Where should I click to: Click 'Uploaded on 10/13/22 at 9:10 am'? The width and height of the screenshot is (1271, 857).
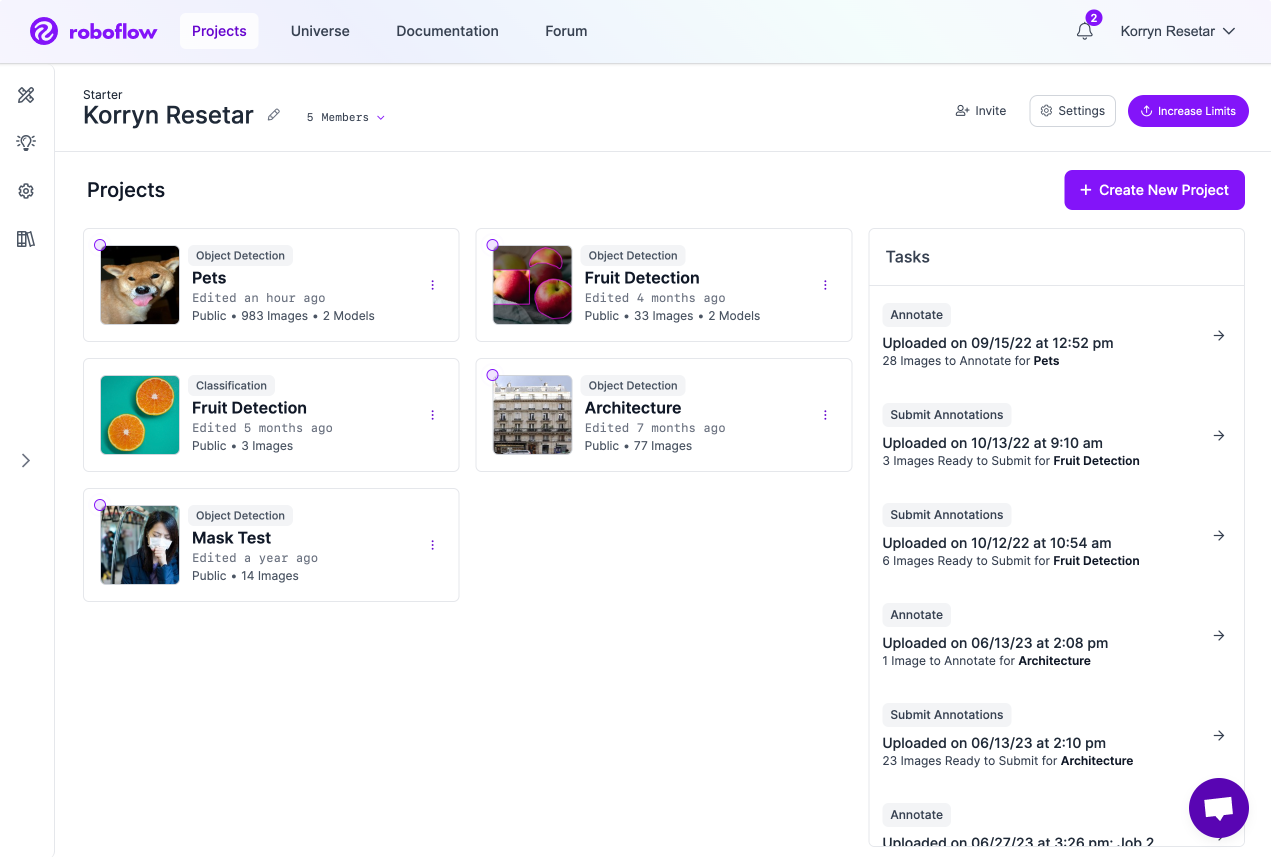(x=993, y=443)
